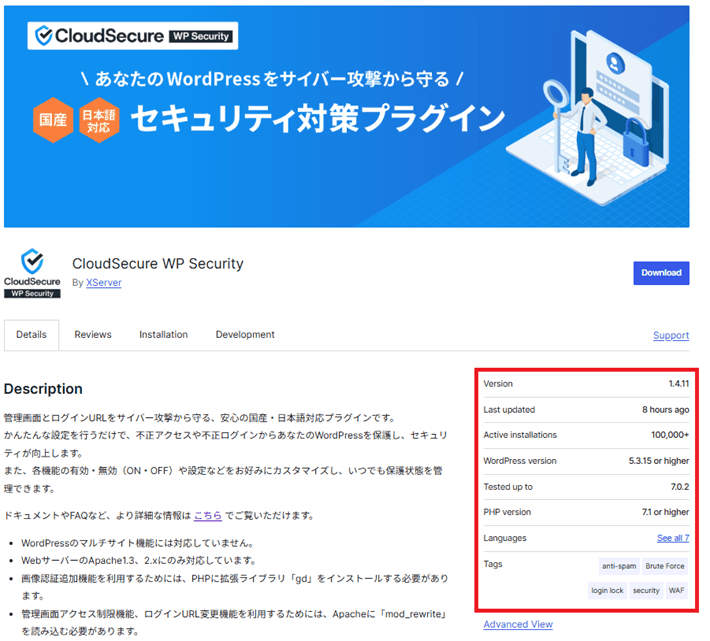The width and height of the screenshot is (710, 641).
Task: Click the 日本語対応 orange hexagon badge
Action: (99, 120)
